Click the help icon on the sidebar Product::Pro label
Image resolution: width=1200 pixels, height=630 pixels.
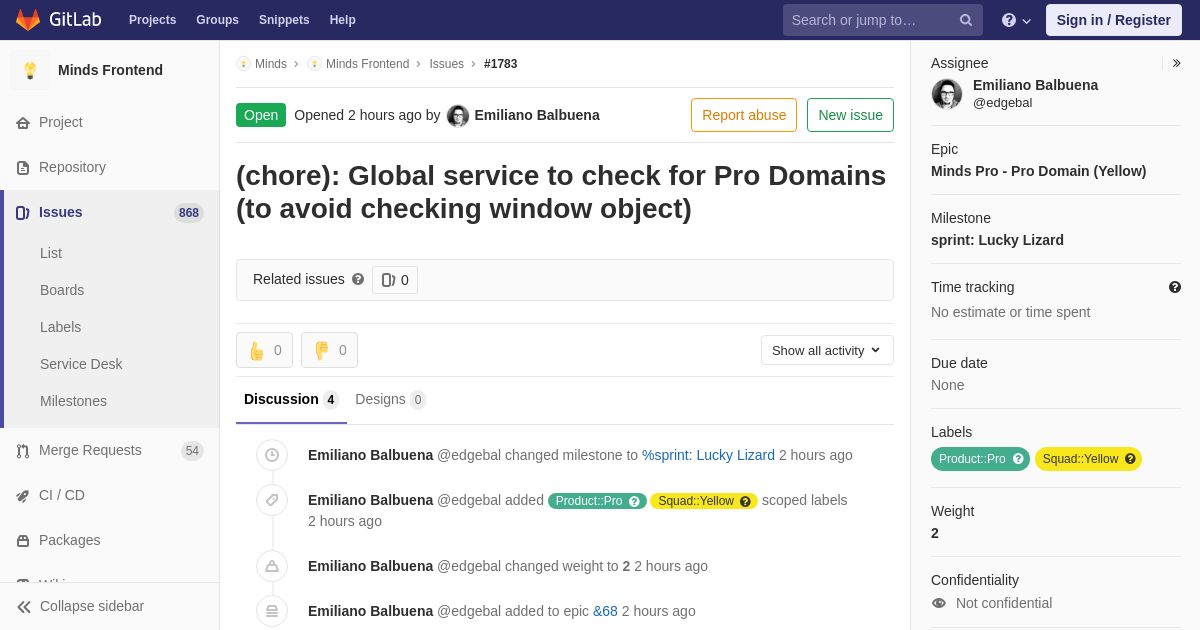click(1018, 459)
